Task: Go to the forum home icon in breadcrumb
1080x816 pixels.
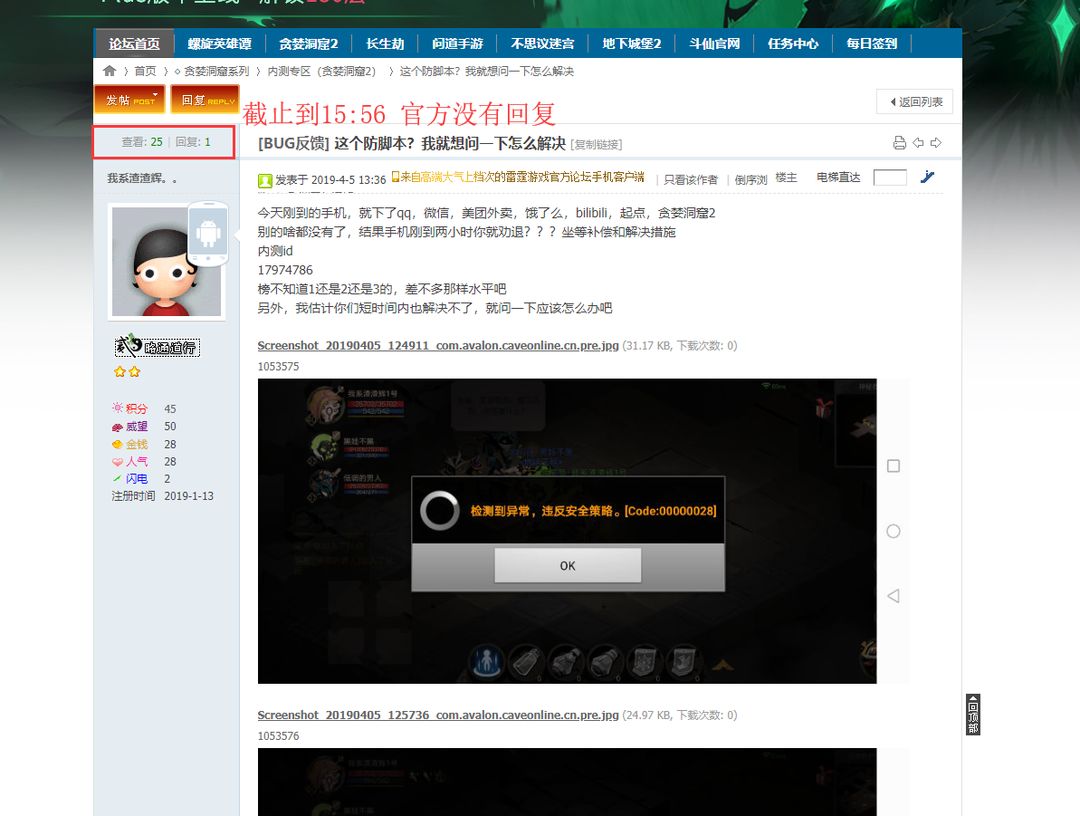Action: 110,71
